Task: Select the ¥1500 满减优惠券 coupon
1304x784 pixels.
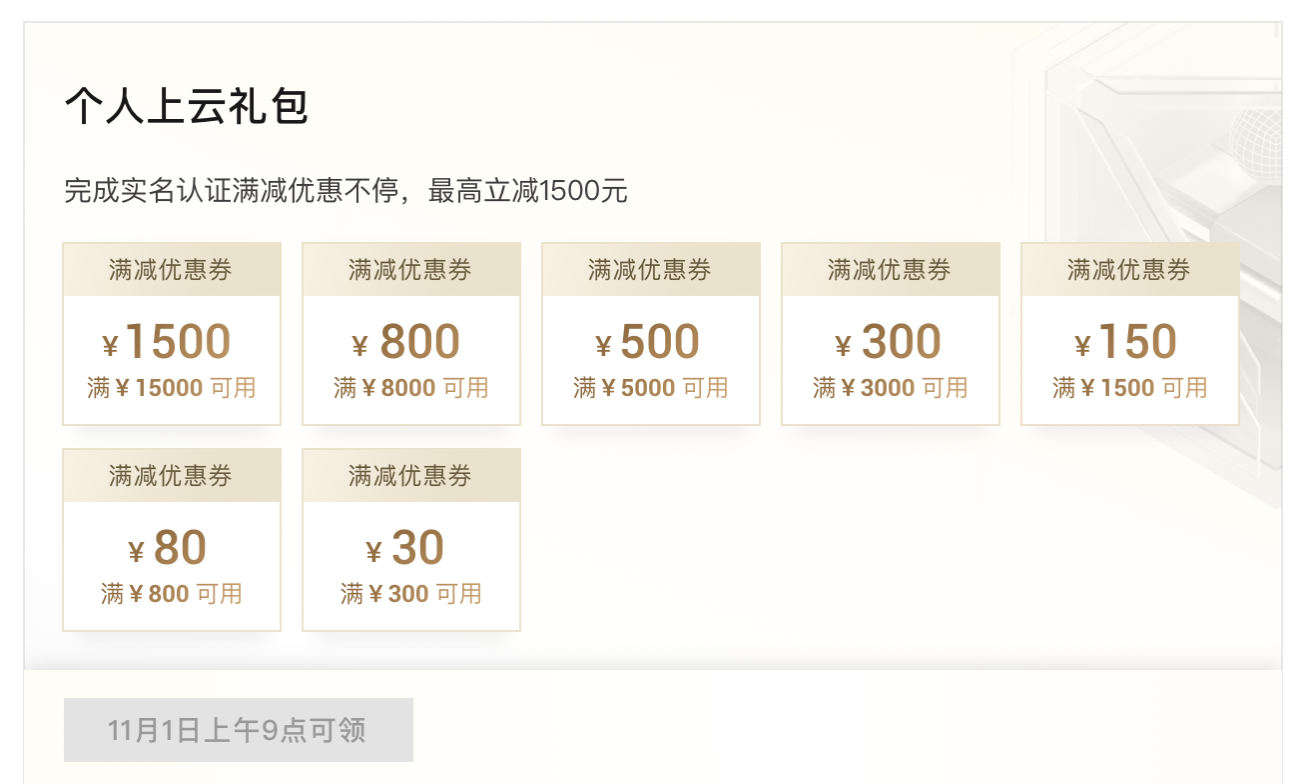Action: coord(171,341)
